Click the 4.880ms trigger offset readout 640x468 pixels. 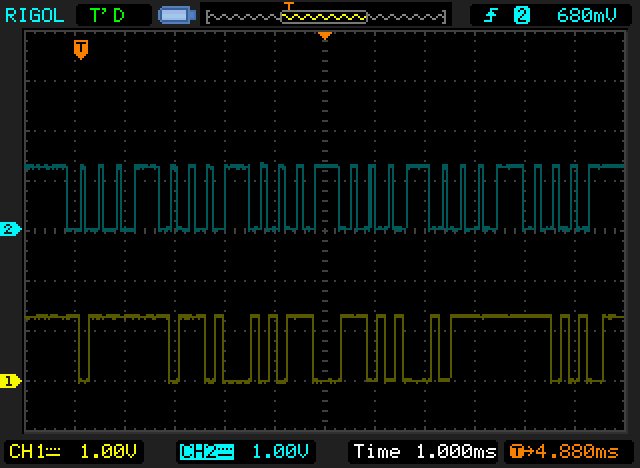pyautogui.click(x=564, y=452)
